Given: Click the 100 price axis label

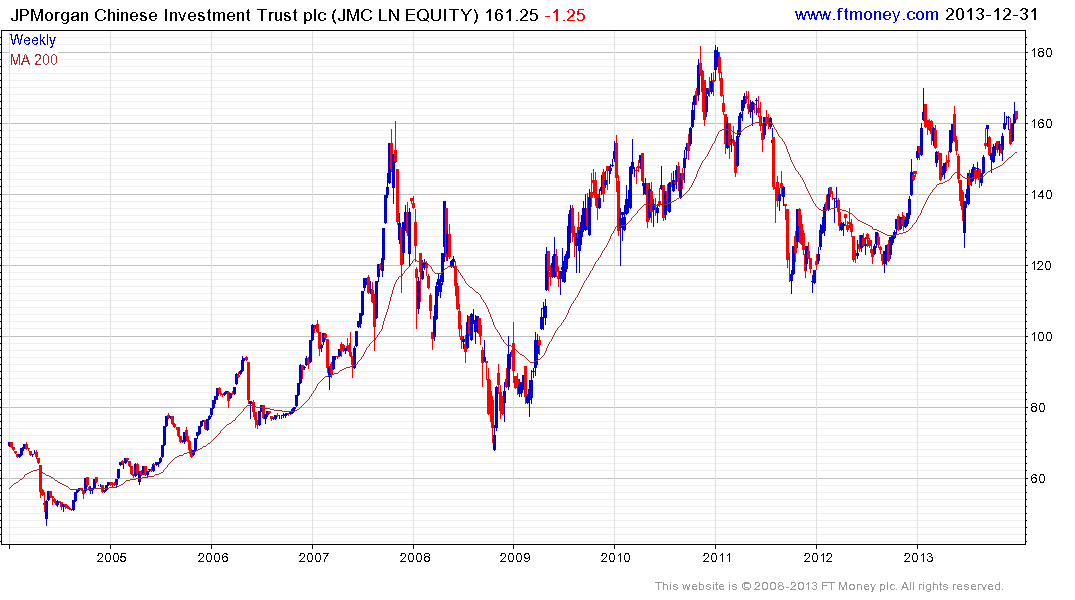Looking at the screenshot, I should (x=1041, y=337).
